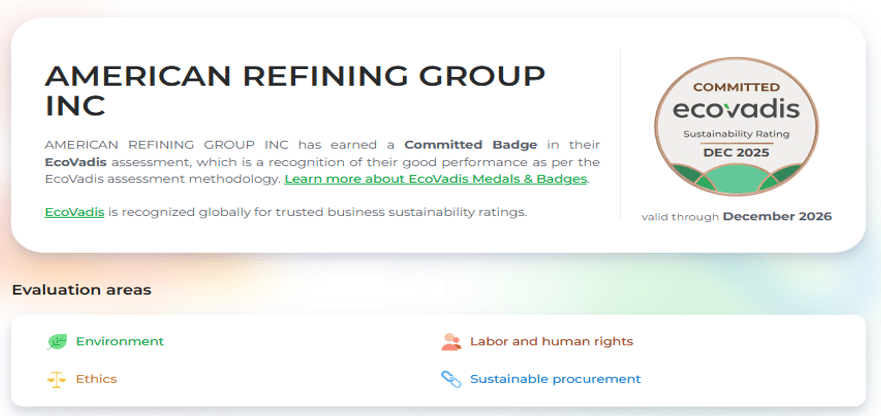Viewport: 881px width, 416px height.
Task: Click the Evaluation areas section heading
Action: point(82,290)
